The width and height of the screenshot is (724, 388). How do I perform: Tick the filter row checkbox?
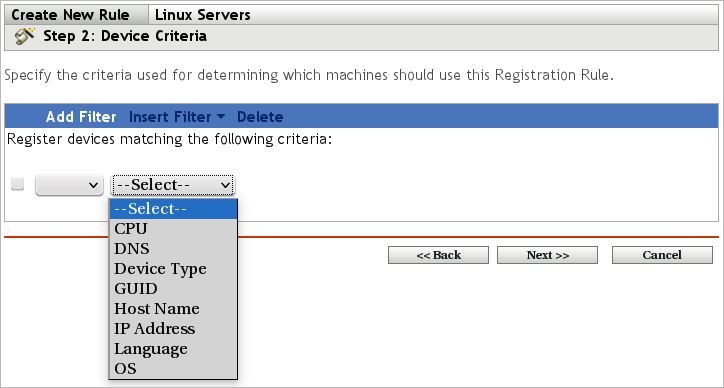(18, 184)
